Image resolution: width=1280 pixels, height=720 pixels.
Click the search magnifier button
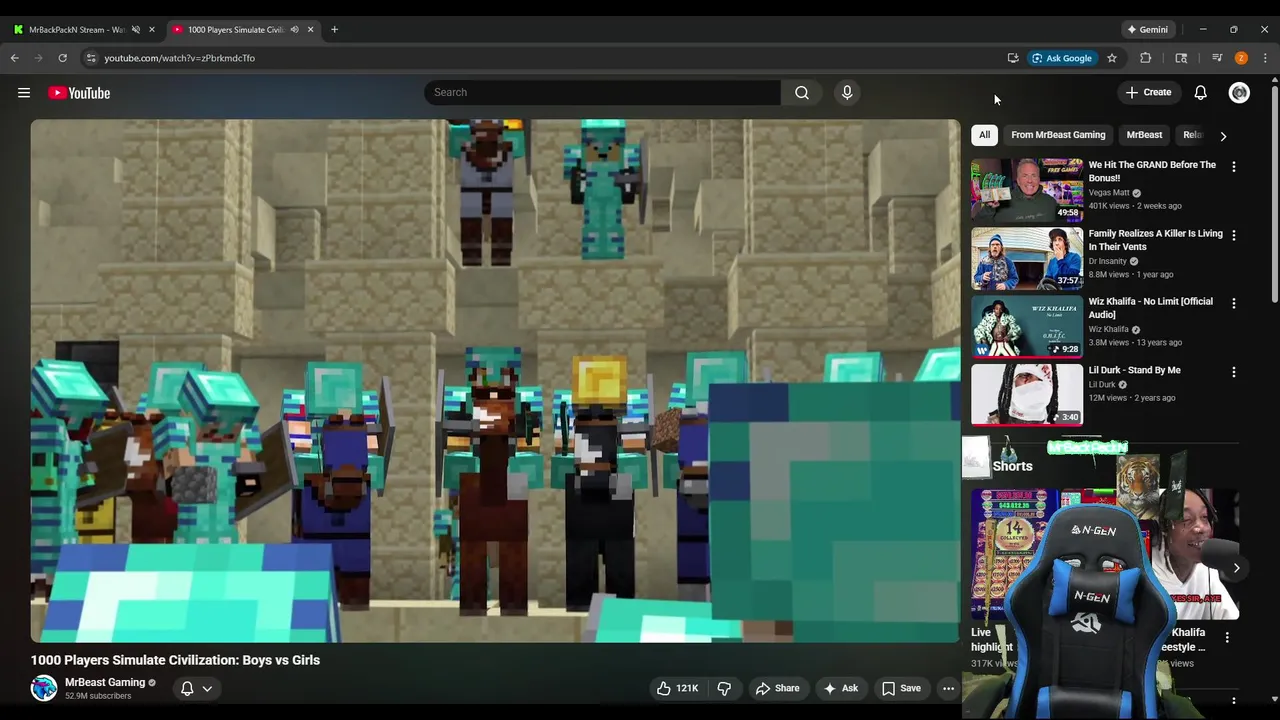802,93
